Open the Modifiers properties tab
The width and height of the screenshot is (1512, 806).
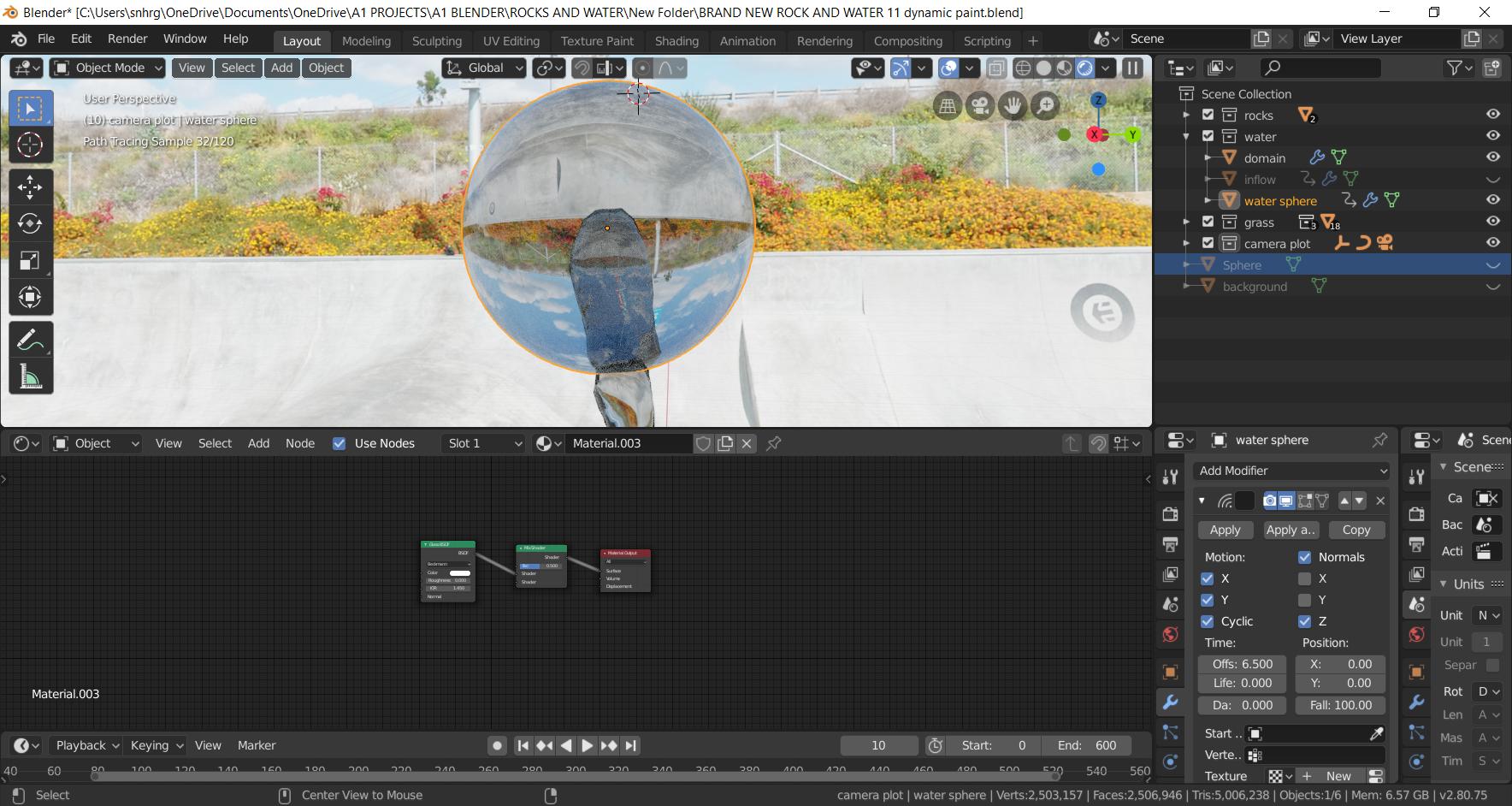1170,702
